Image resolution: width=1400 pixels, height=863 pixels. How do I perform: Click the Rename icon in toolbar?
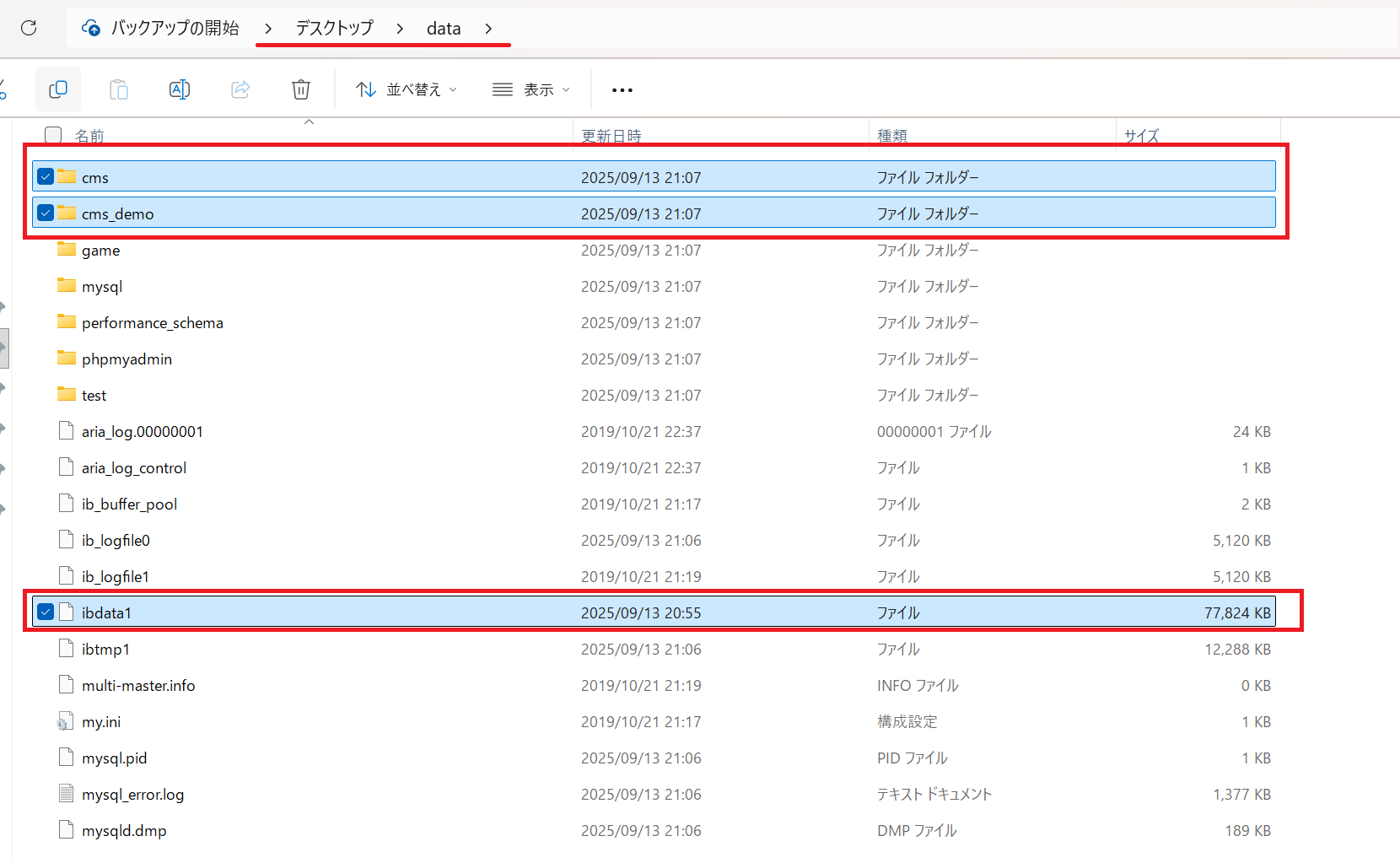pos(180,89)
